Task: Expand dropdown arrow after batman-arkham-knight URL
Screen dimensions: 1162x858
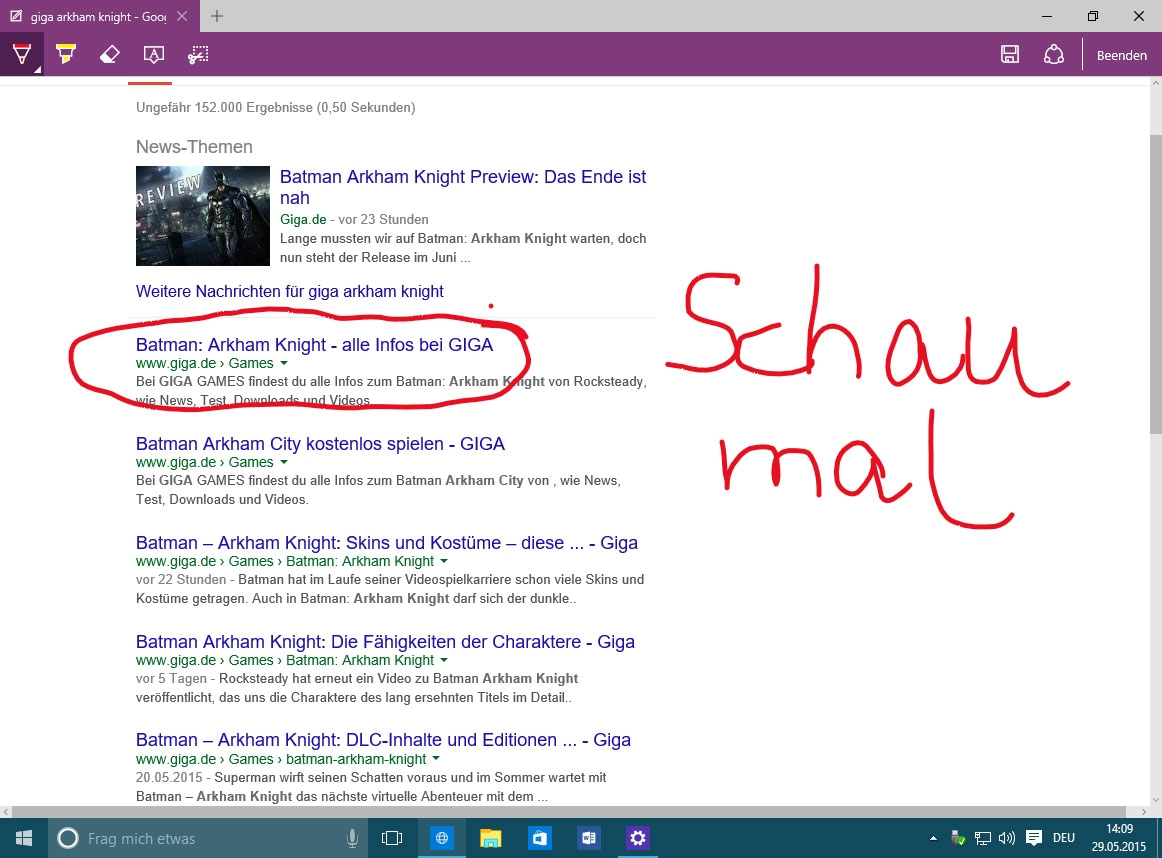Action: click(436, 759)
